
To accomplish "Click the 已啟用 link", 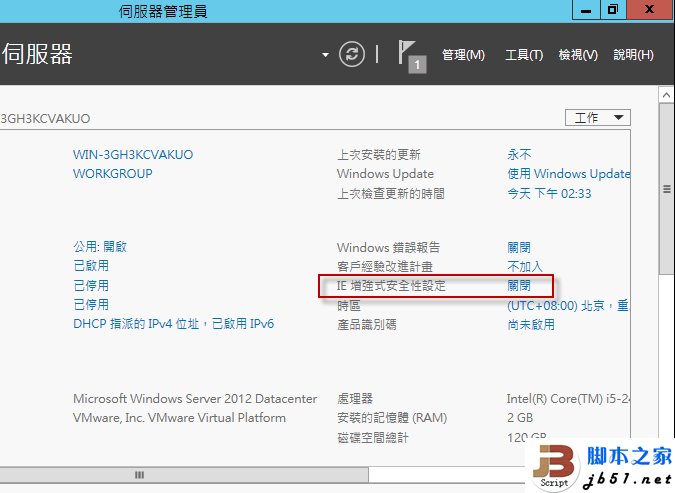I will coord(91,266).
